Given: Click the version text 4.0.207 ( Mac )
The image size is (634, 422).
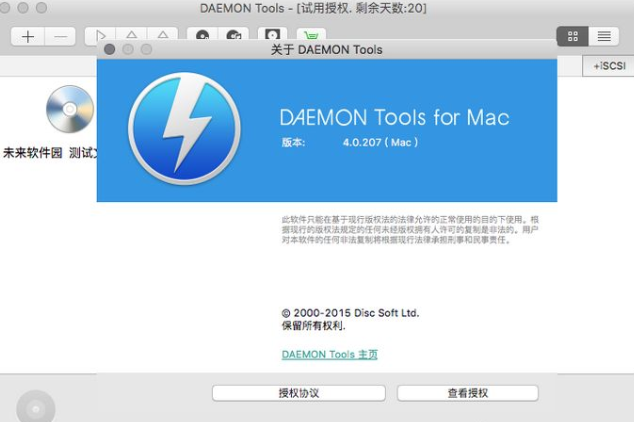Looking at the screenshot, I should coord(380,142).
